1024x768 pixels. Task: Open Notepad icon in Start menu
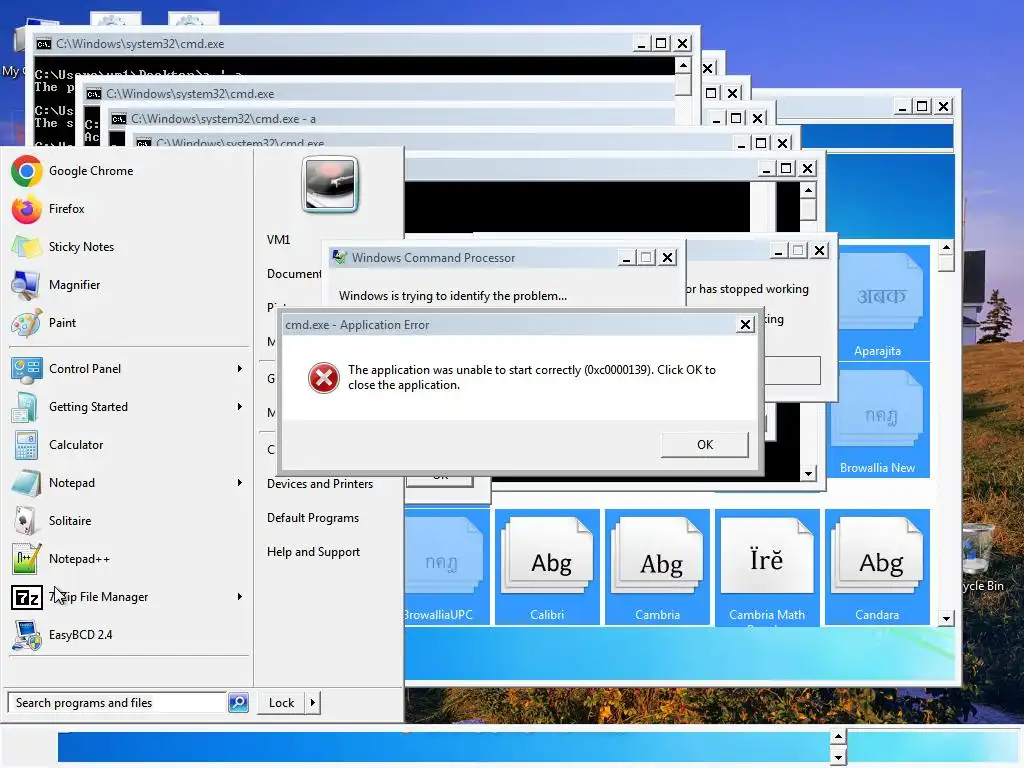point(26,483)
